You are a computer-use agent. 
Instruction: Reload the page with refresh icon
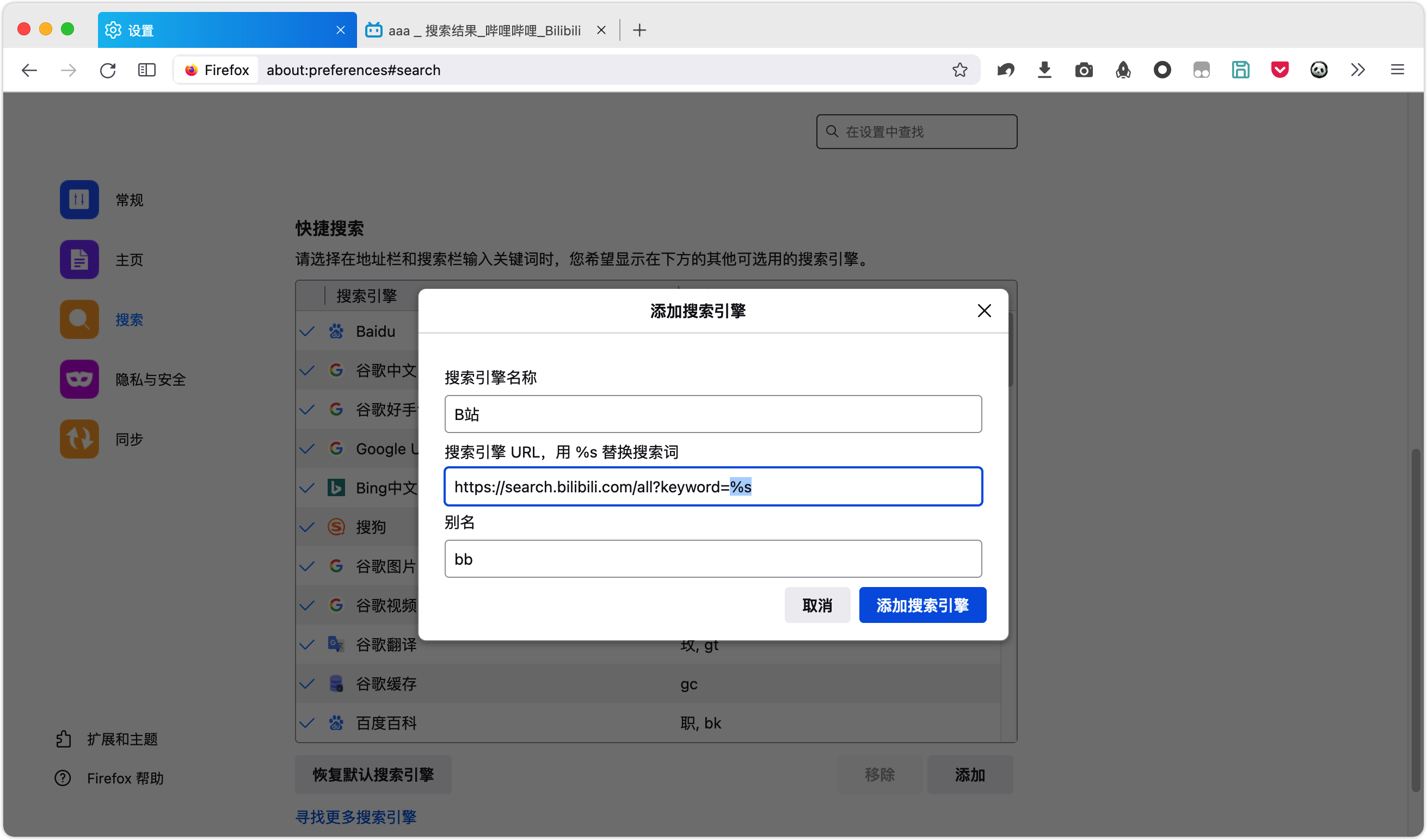[108, 70]
